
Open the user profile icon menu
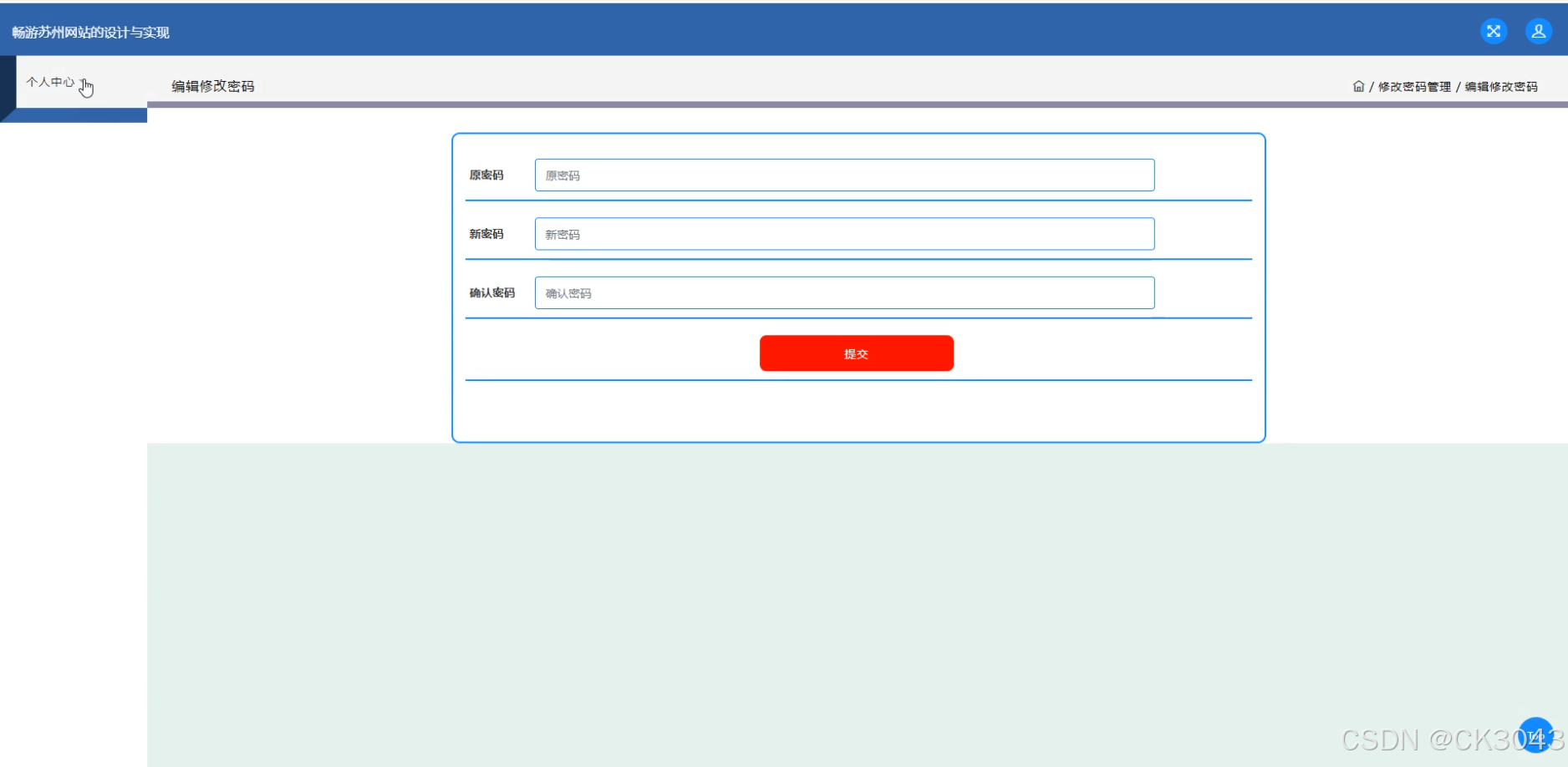click(x=1539, y=32)
